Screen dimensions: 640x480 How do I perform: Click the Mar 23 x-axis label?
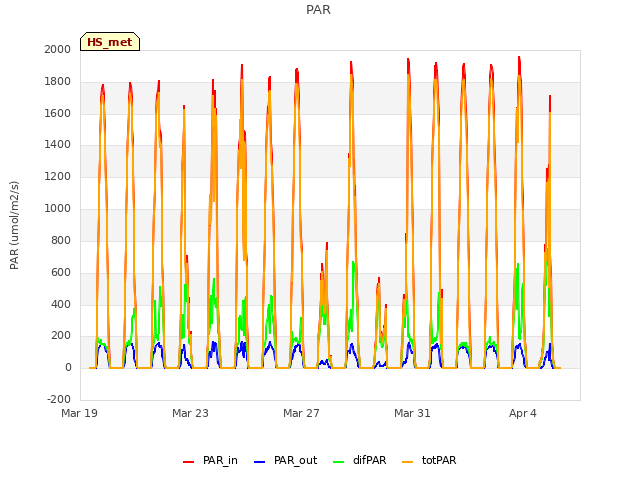[x=190, y=413]
